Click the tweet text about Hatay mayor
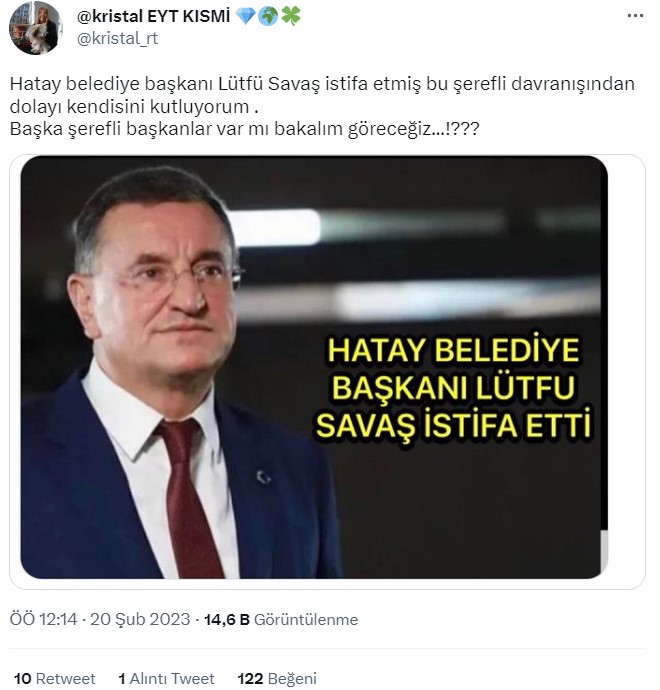This screenshot has height=690, width=660. pyautogui.click(x=322, y=106)
